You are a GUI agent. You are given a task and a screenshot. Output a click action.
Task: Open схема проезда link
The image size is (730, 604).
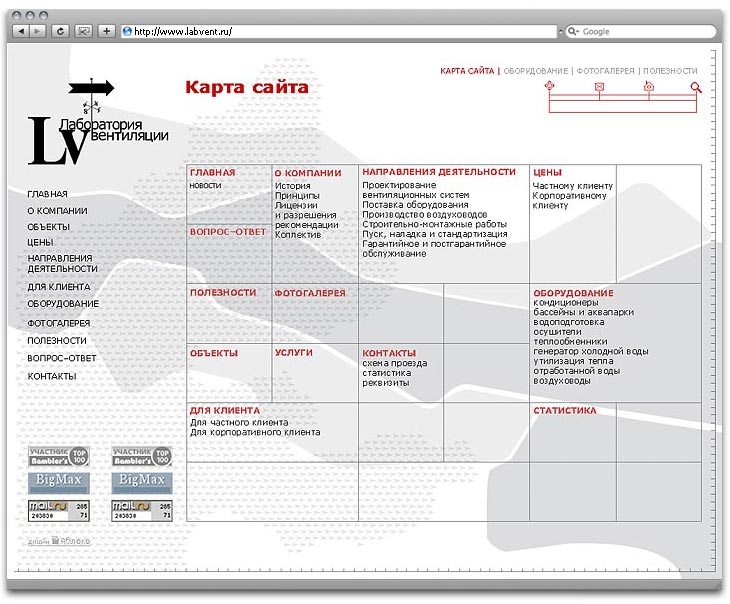point(395,363)
